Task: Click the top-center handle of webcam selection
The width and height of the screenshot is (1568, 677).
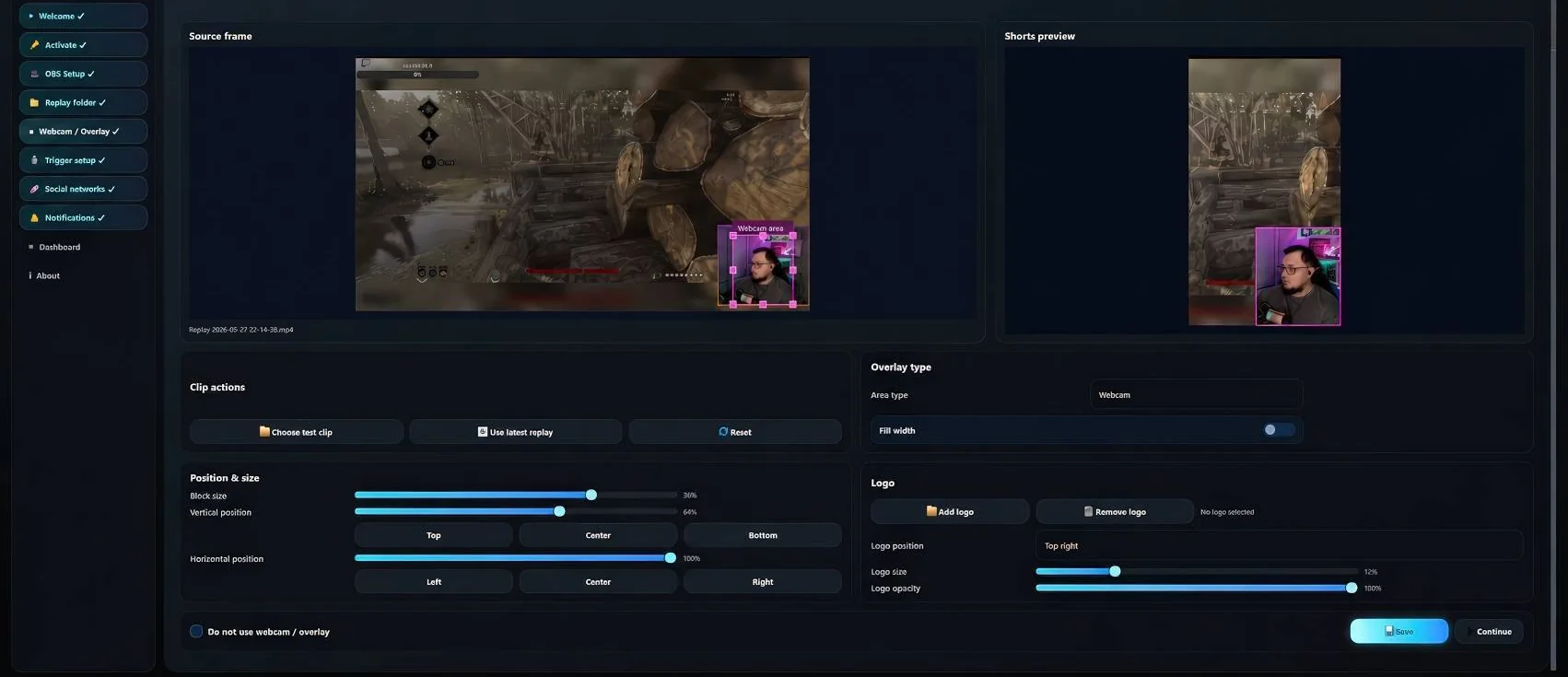Action: click(x=763, y=236)
